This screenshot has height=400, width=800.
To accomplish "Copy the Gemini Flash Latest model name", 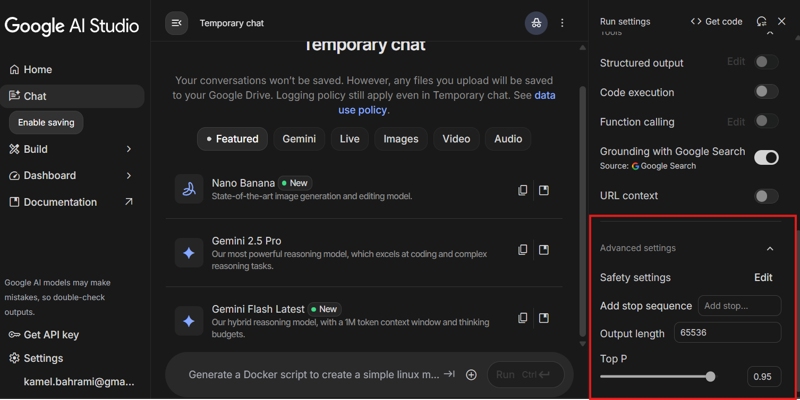I will coord(522,318).
